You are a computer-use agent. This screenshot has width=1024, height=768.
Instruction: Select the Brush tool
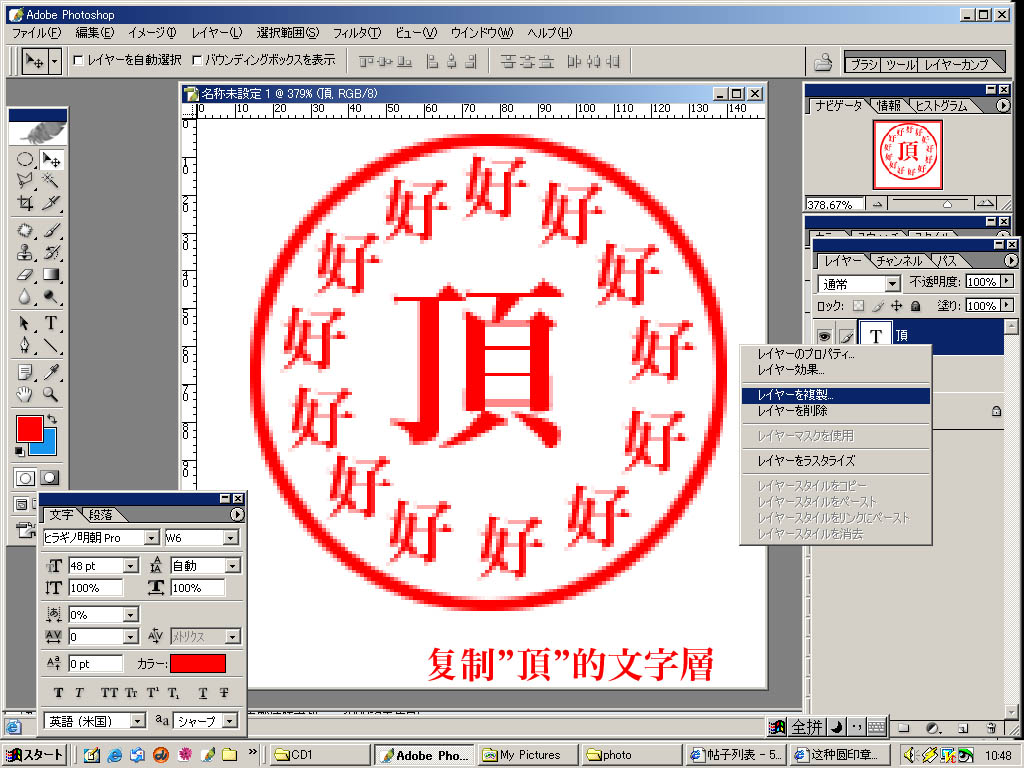point(51,231)
